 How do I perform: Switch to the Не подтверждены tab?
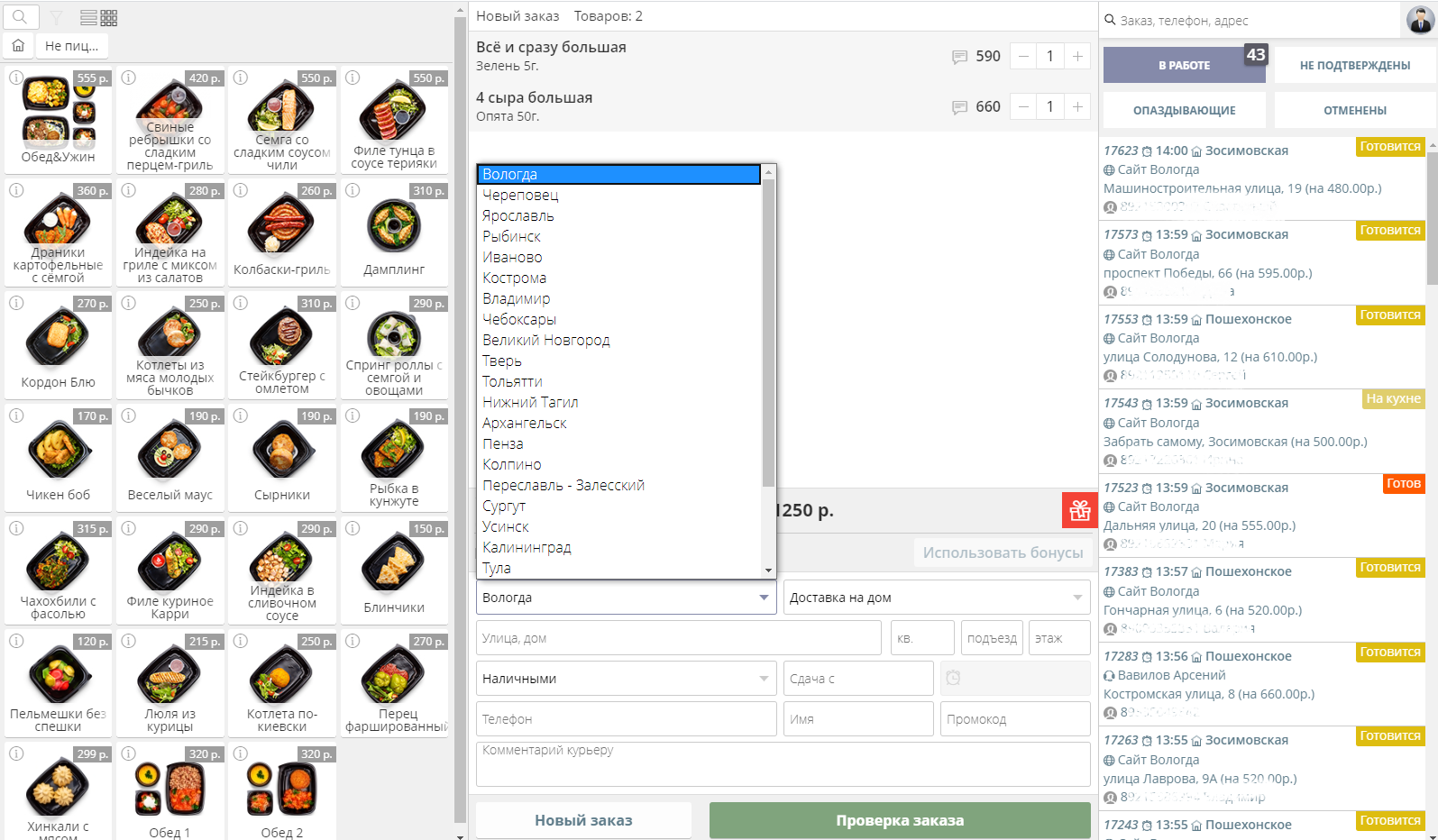[1354, 66]
